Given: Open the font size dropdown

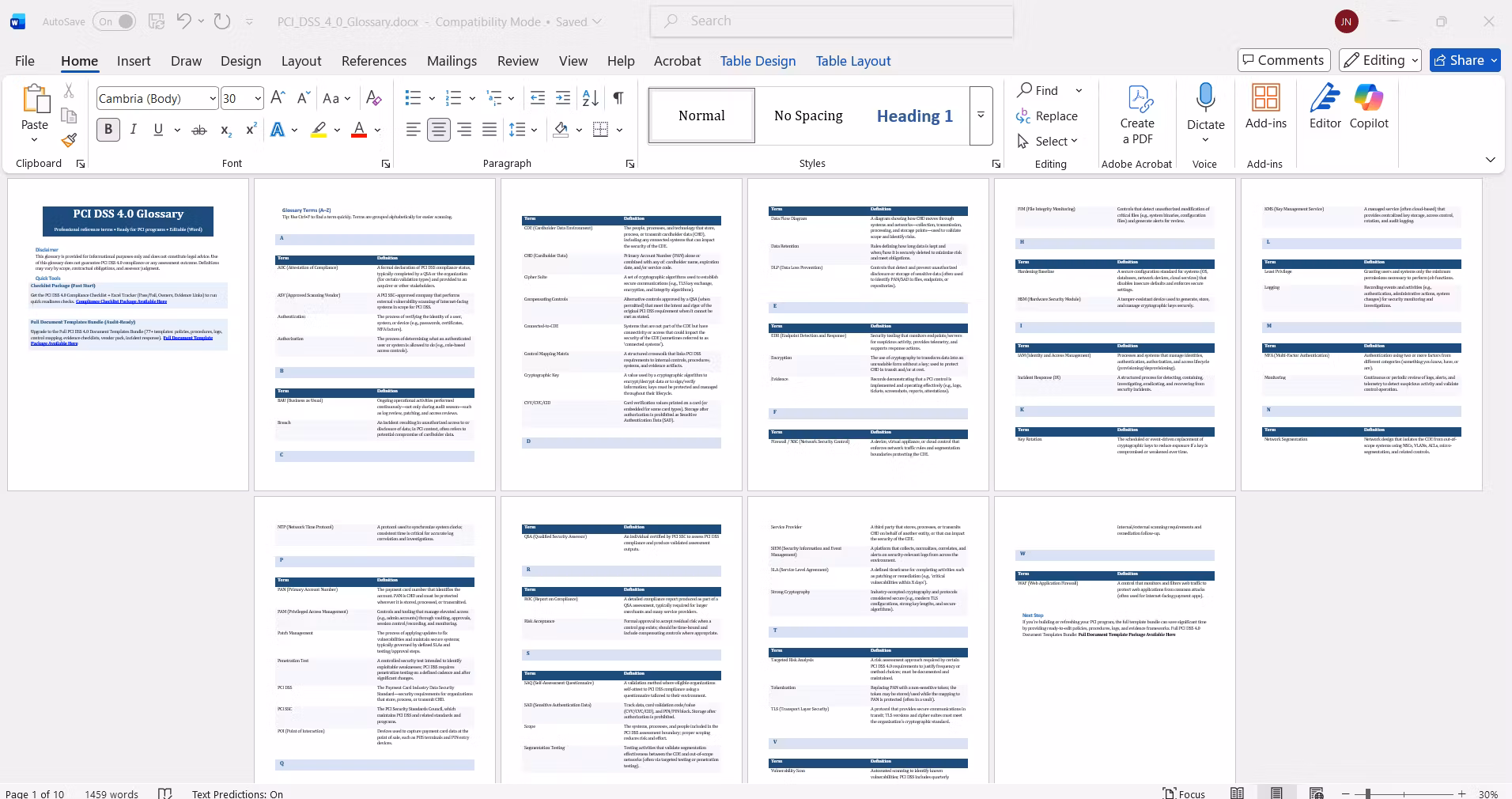Looking at the screenshot, I should [258, 98].
